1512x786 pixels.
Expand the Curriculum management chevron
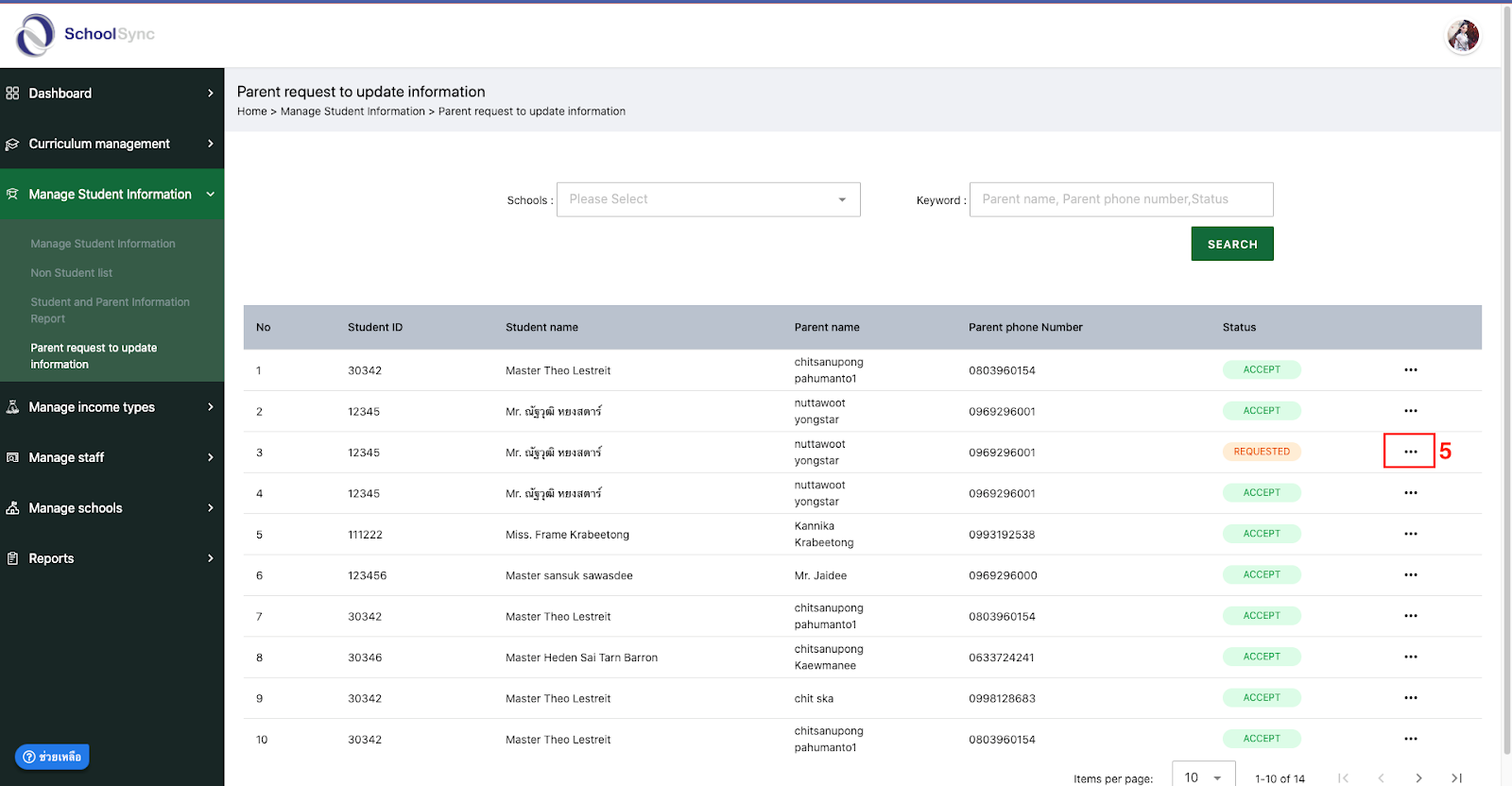[x=211, y=144]
